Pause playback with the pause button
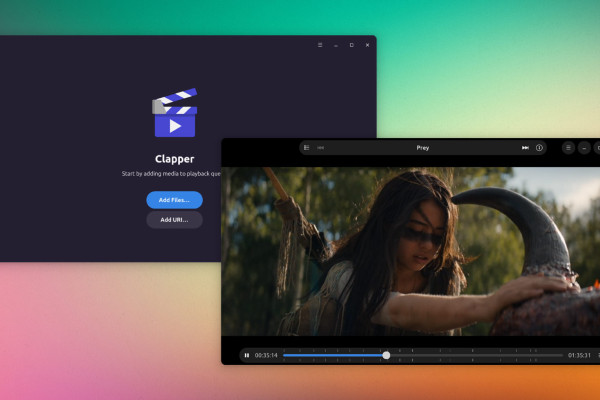The height and width of the screenshot is (400, 600). (x=247, y=355)
